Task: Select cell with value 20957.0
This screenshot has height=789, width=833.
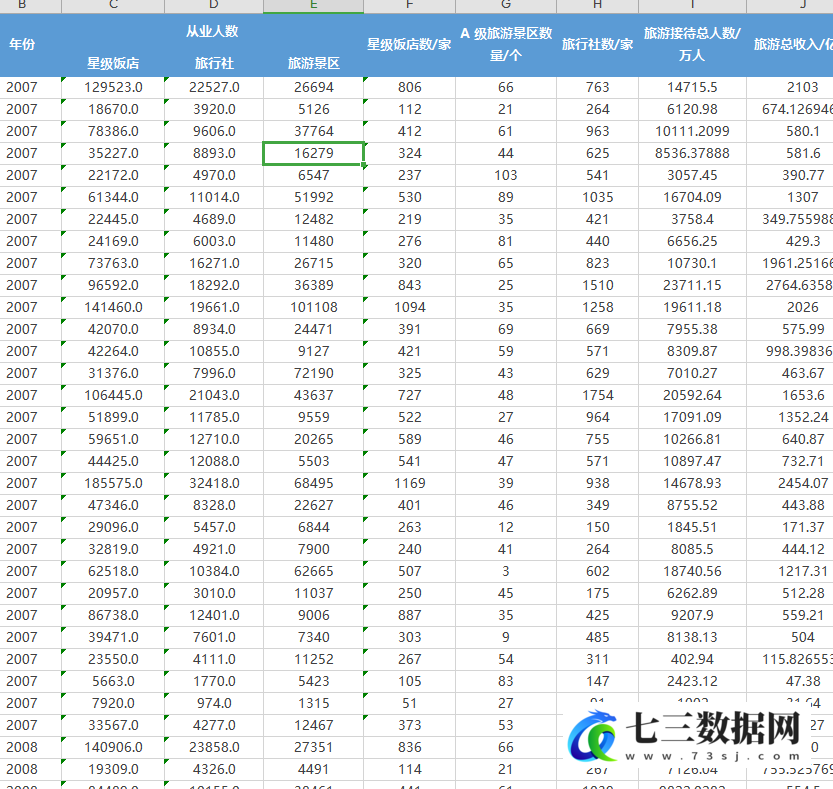Action: 113,593
